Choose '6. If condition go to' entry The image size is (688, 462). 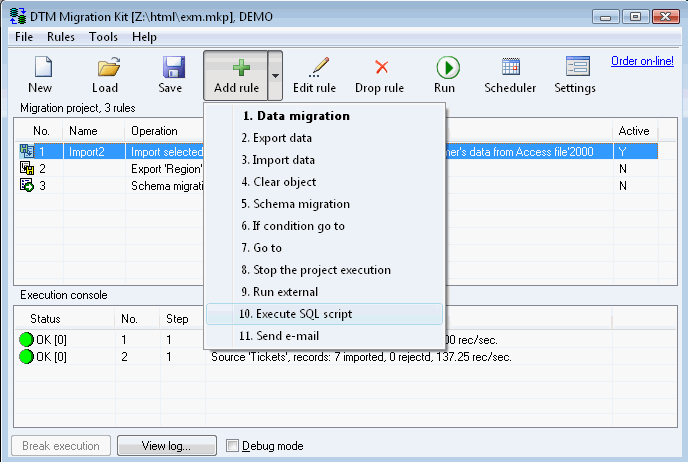tap(324, 226)
